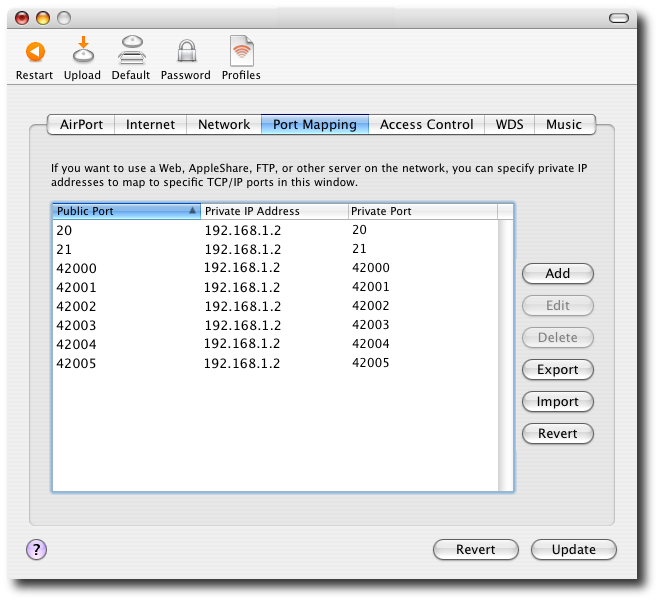Click the port list vertical scrollbar track

pyautogui.click(x=506, y=355)
